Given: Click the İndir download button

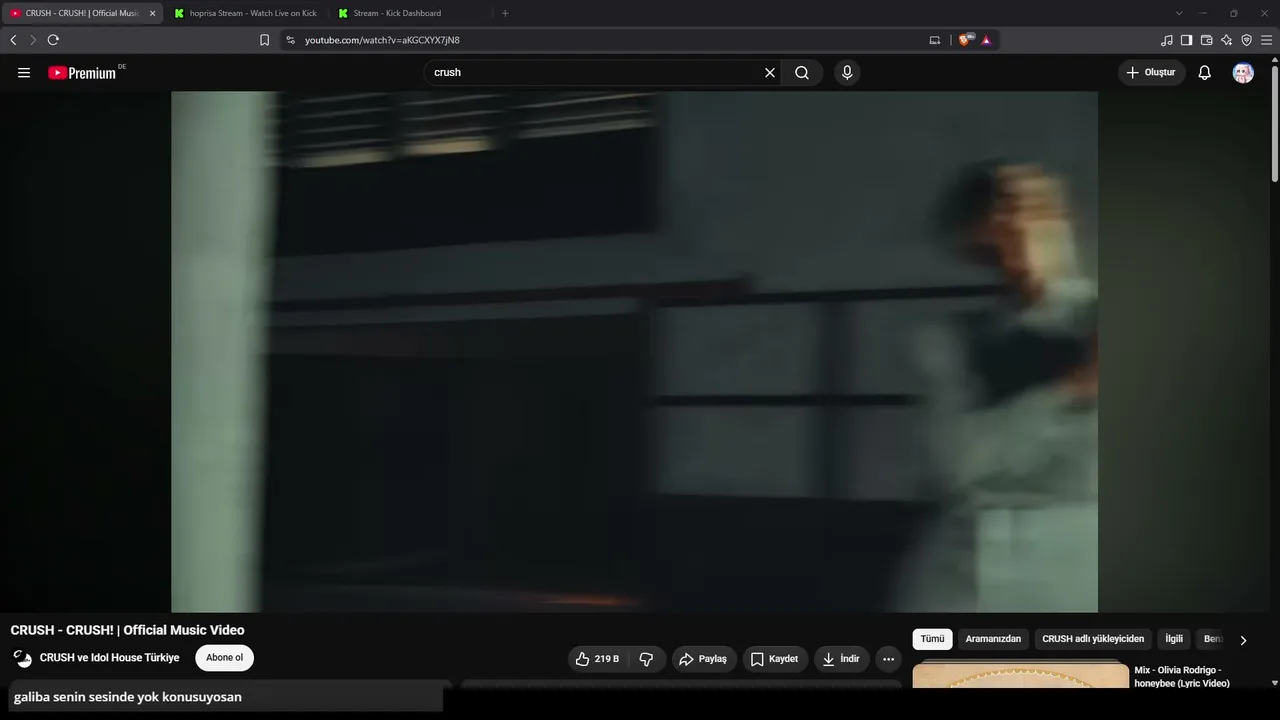Looking at the screenshot, I should [x=840, y=659].
